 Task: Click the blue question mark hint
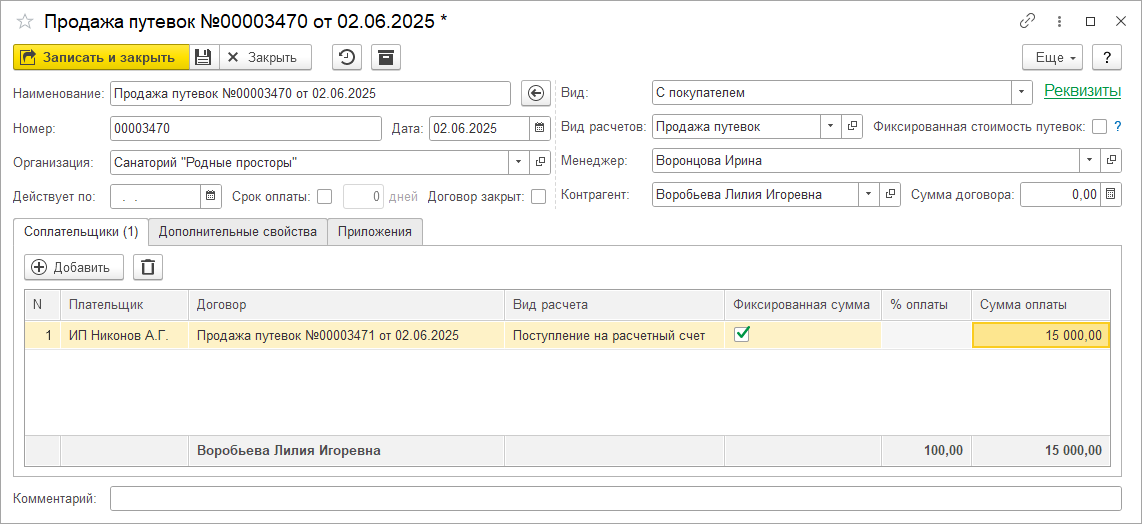(x=1117, y=126)
